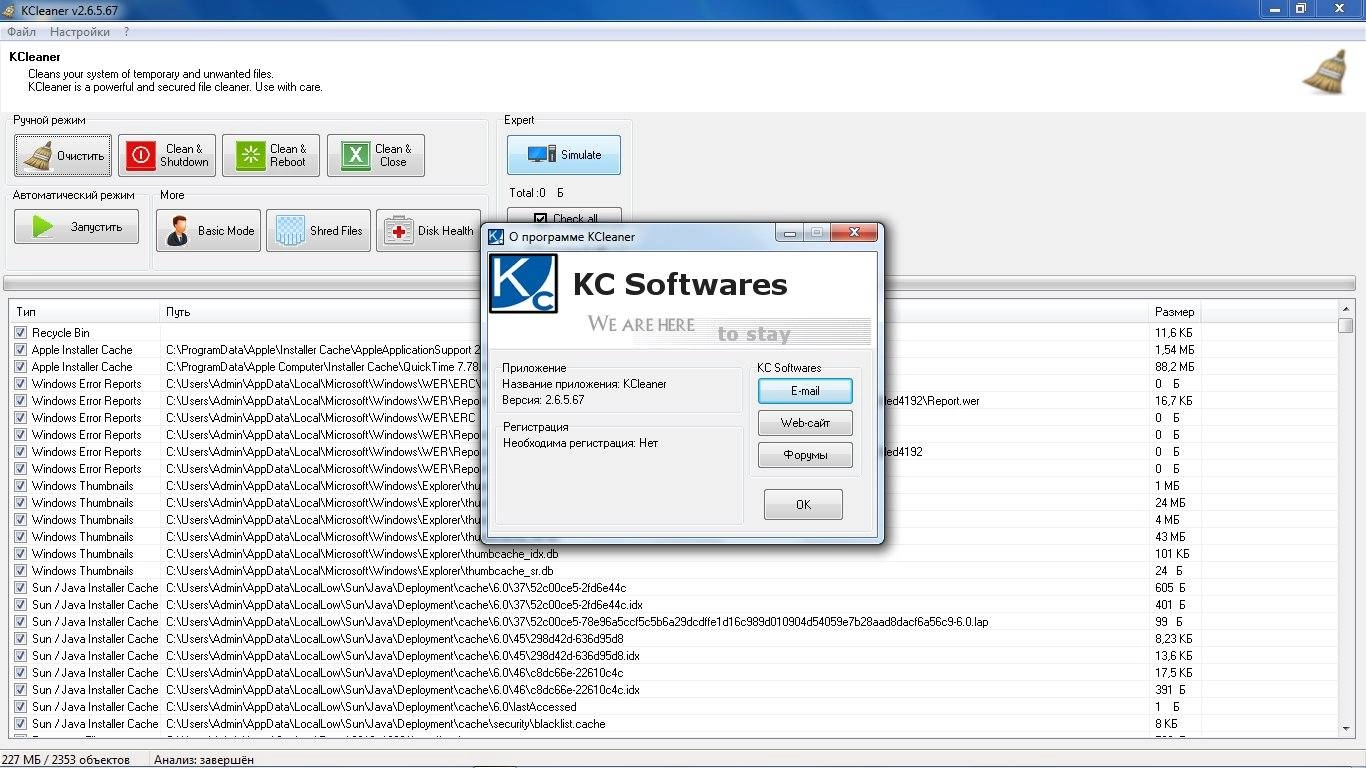The height and width of the screenshot is (768, 1366).
Task: Click the analysis progress bar
Action: 680,283
